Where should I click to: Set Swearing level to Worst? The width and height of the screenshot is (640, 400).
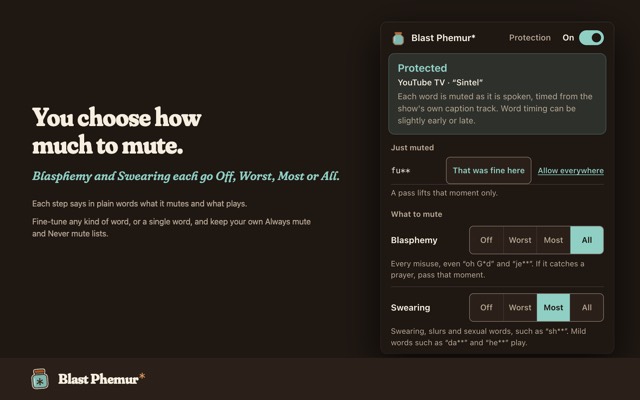click(x=520, y=307)
